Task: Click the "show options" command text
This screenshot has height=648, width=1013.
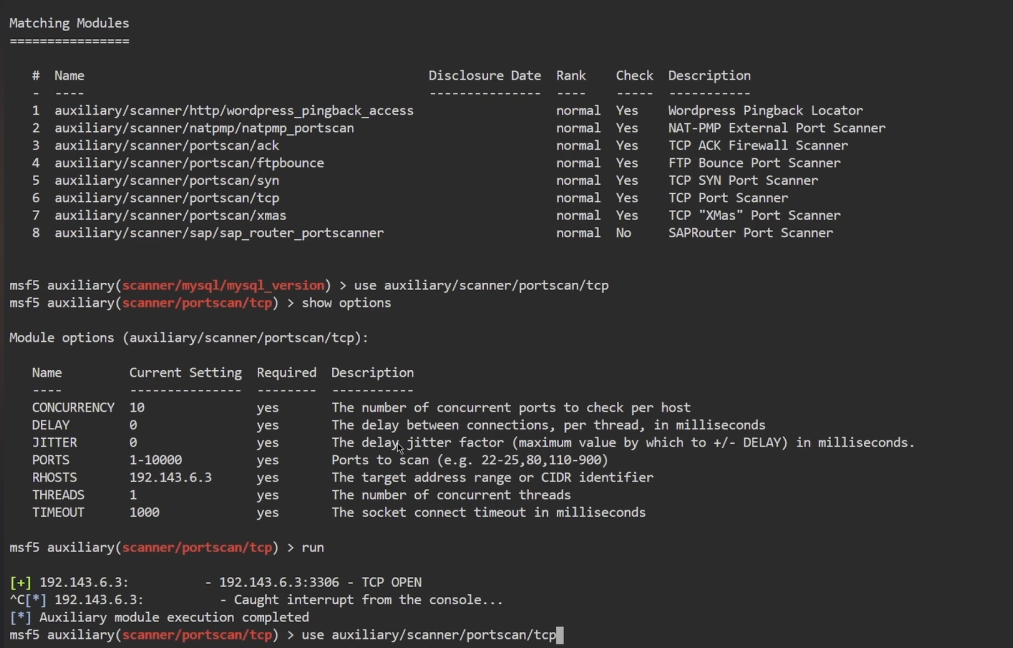Action: tap(346, 302)
